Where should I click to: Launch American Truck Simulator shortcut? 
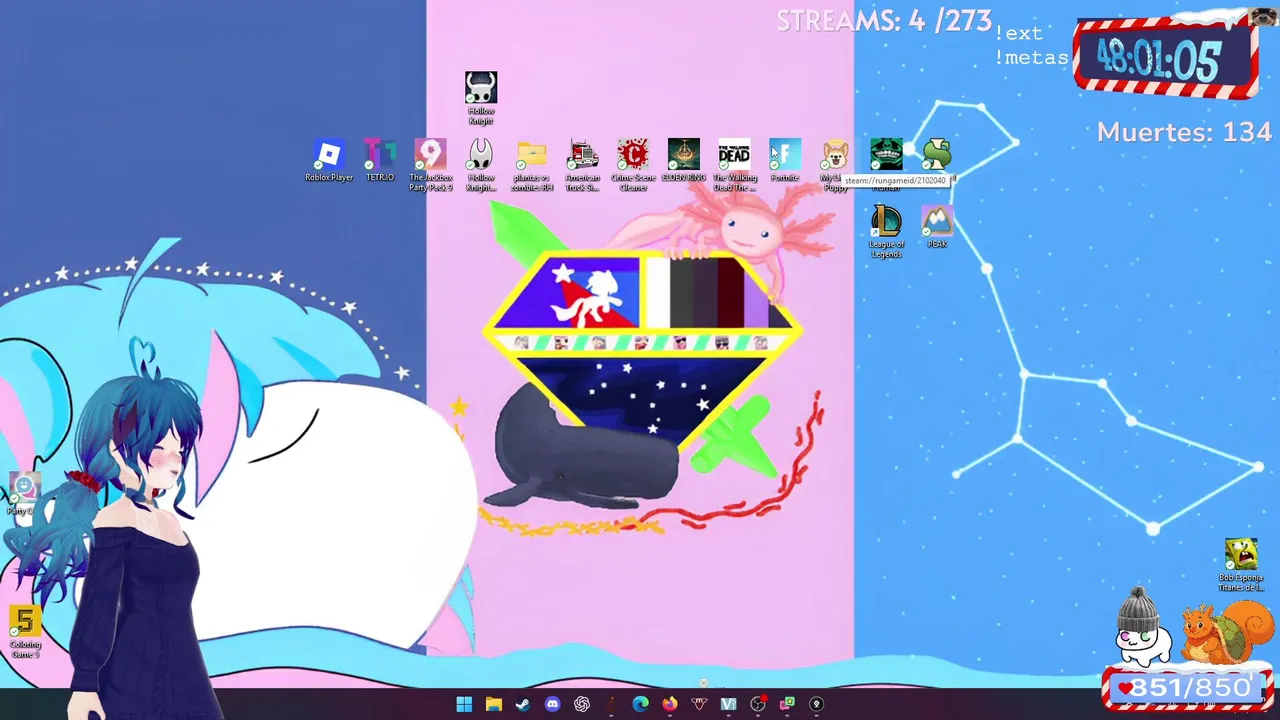click(x=583, y=165)
